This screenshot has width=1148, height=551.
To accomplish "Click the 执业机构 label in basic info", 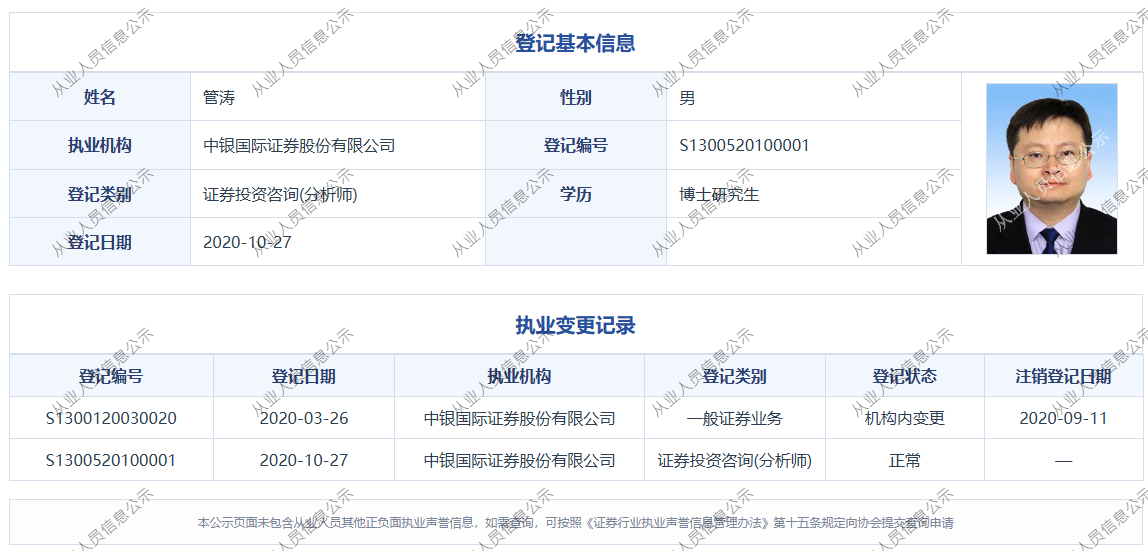I will click(100, 145).
